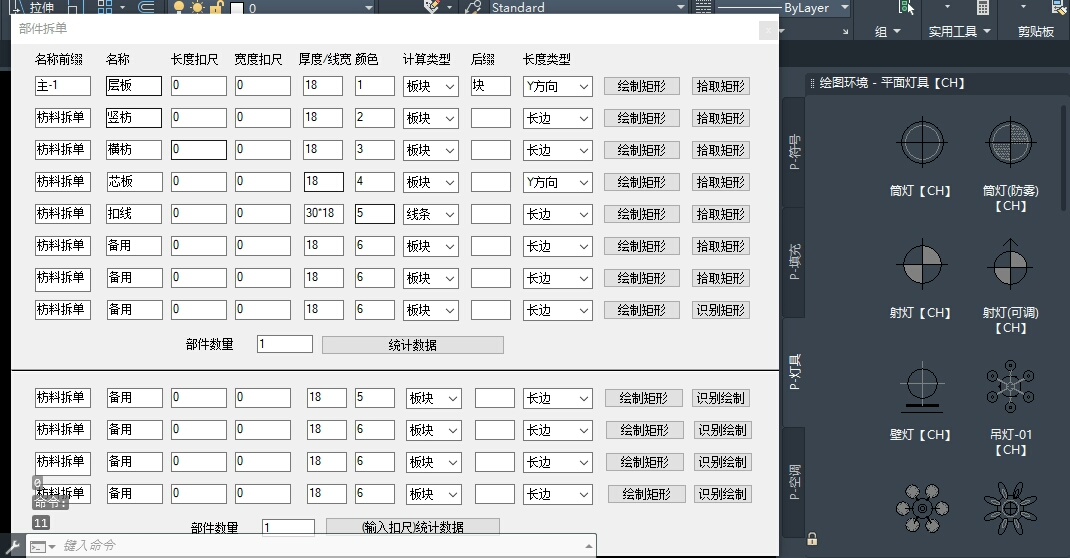Open the layer 0 dropdown list

(368, 8)
